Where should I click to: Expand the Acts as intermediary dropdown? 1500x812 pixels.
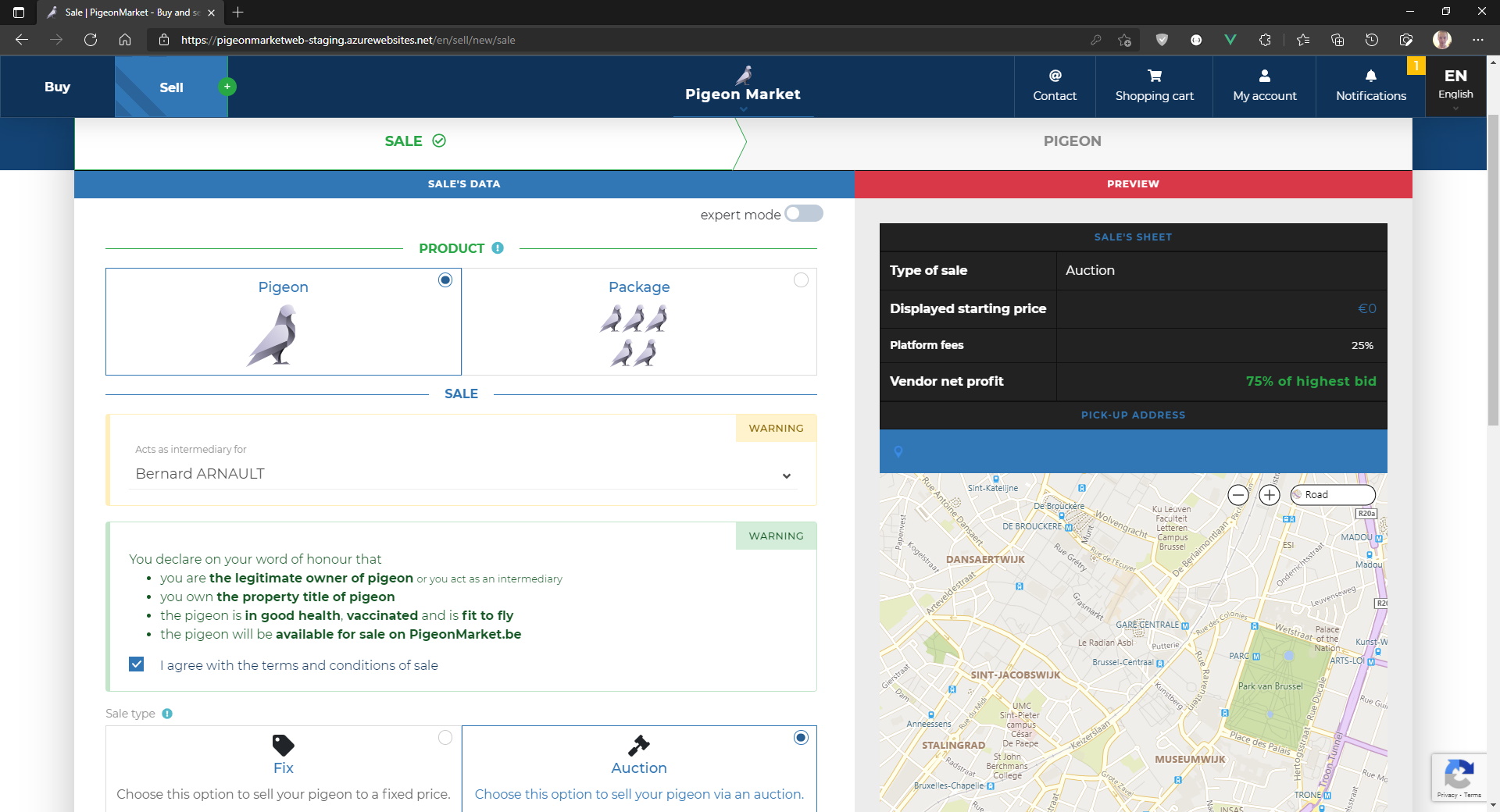point(463,474)
